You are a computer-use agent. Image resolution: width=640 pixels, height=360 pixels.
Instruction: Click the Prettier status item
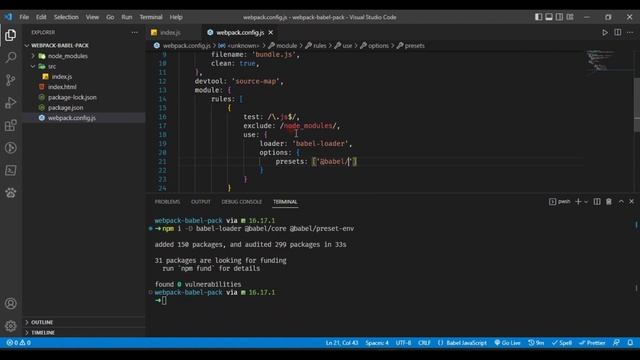(592, 343)
